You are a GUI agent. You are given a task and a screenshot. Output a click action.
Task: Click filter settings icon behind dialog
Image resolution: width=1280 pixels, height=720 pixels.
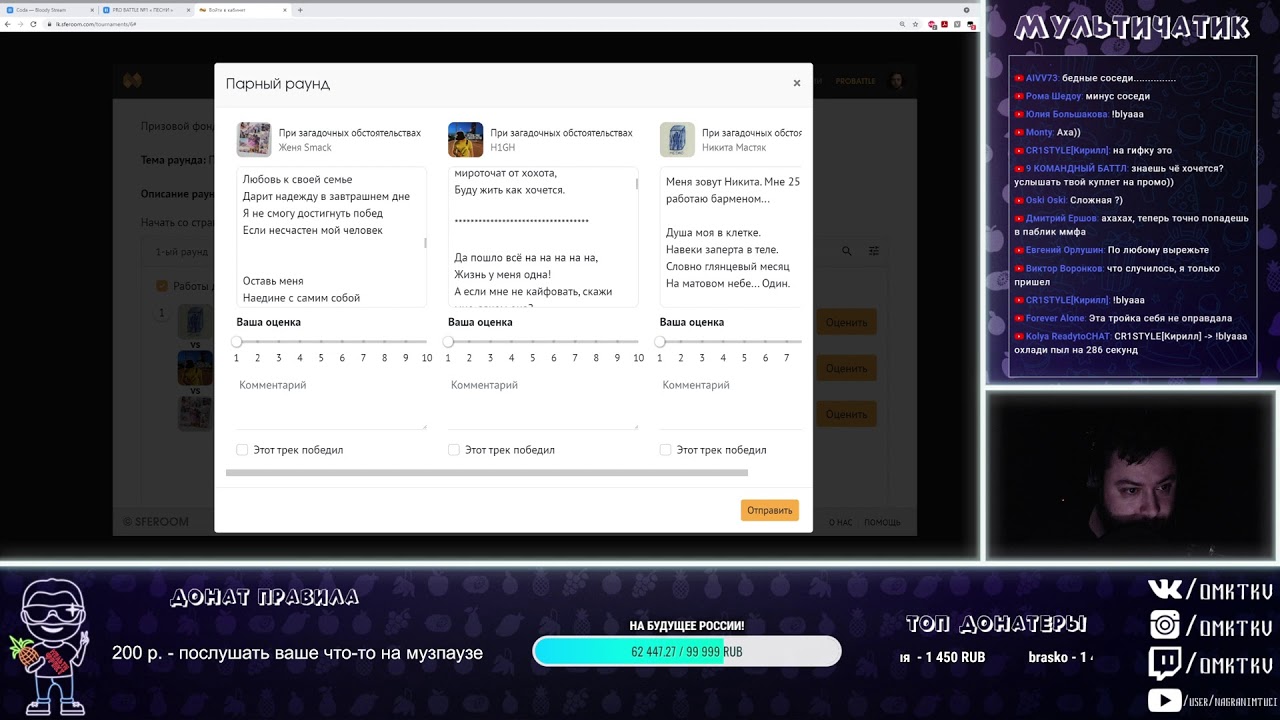[x=873, y=251]
